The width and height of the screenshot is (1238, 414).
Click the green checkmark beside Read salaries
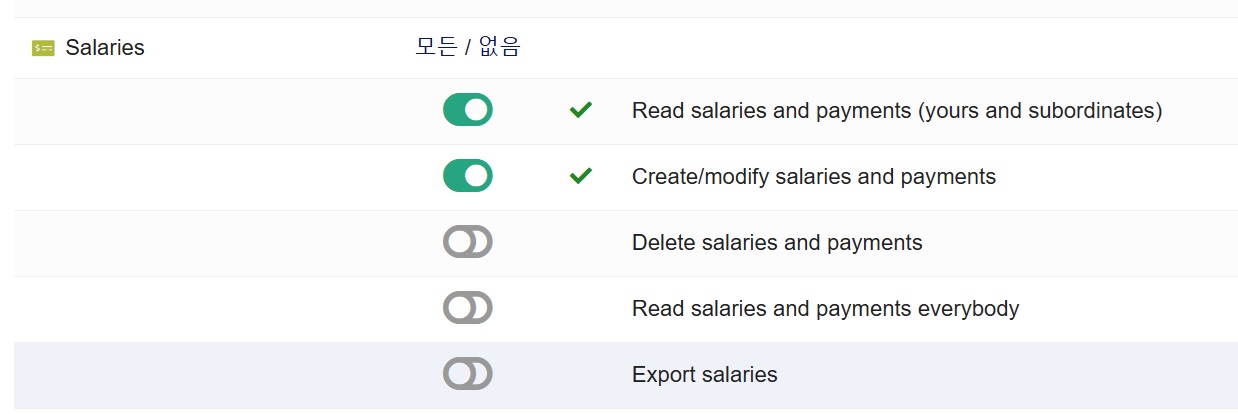tap(580, 110)
